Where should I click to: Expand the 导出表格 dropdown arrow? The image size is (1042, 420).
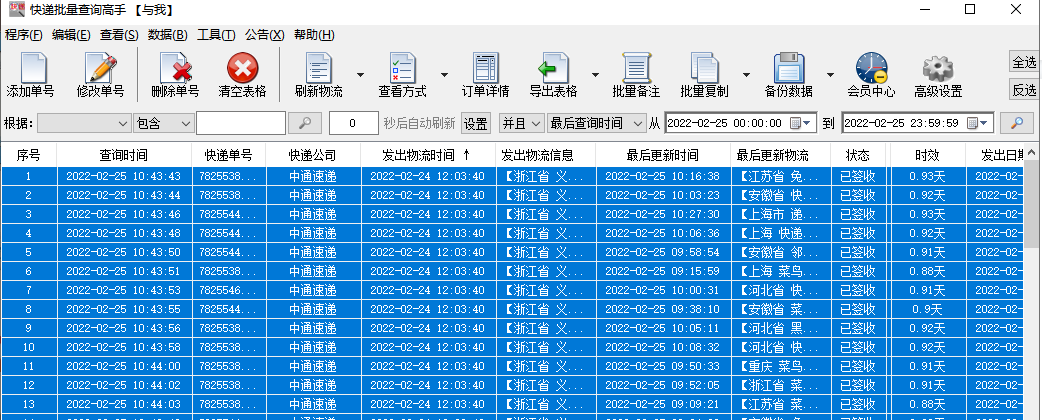coord(595,74)
